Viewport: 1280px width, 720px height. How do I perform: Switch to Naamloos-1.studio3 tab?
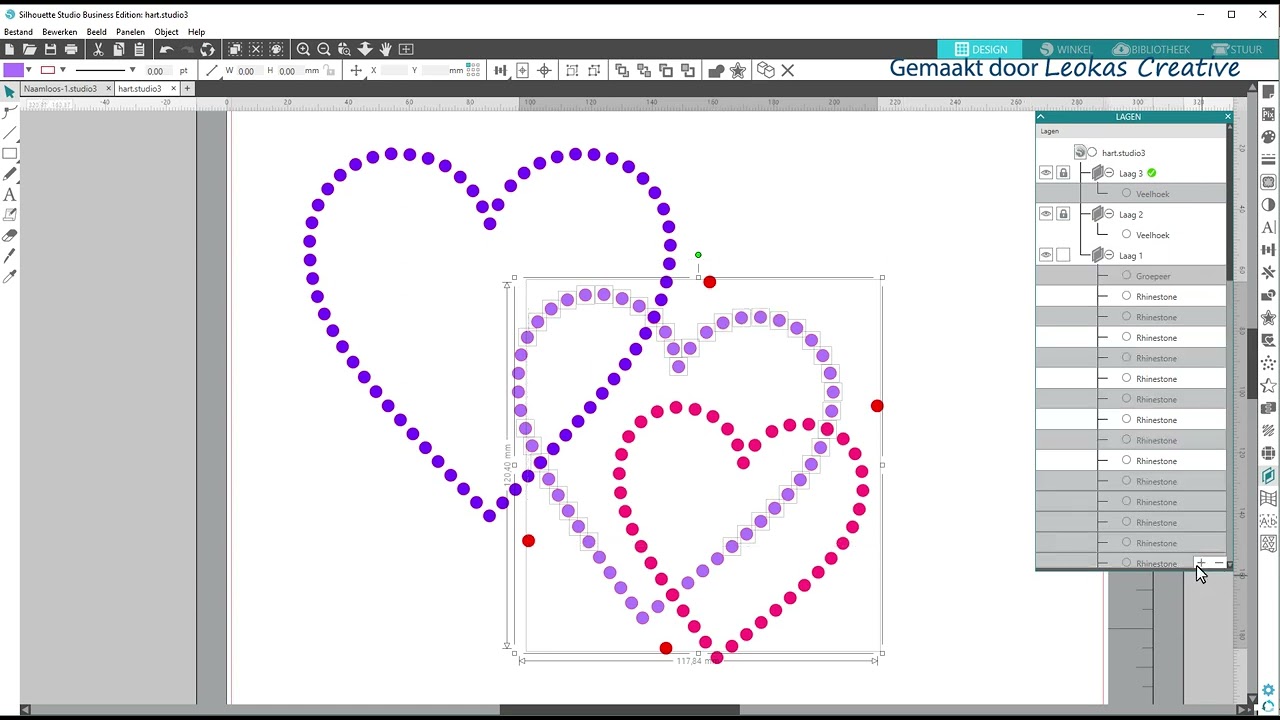coord(60,89)
